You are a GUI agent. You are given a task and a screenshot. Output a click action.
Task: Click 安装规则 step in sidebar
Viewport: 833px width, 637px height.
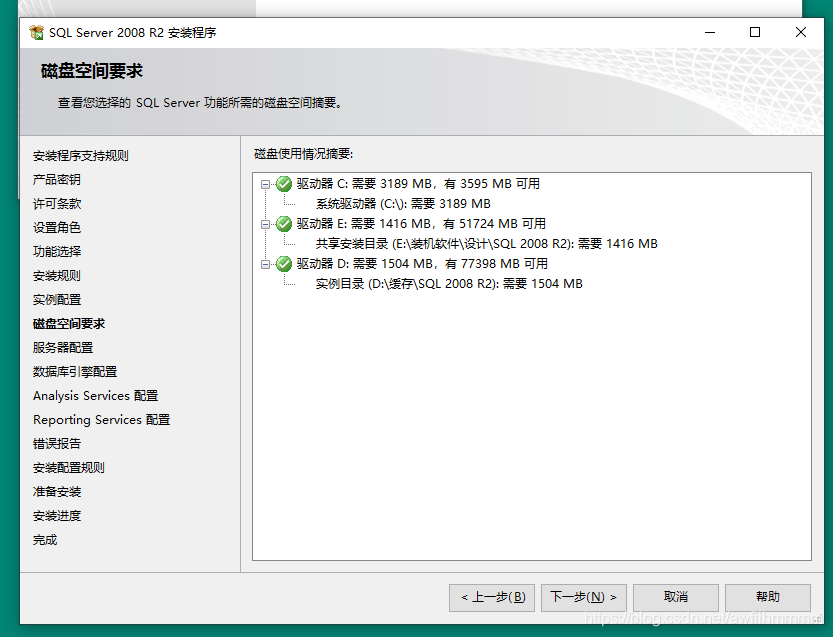click(x=57, y=276)
